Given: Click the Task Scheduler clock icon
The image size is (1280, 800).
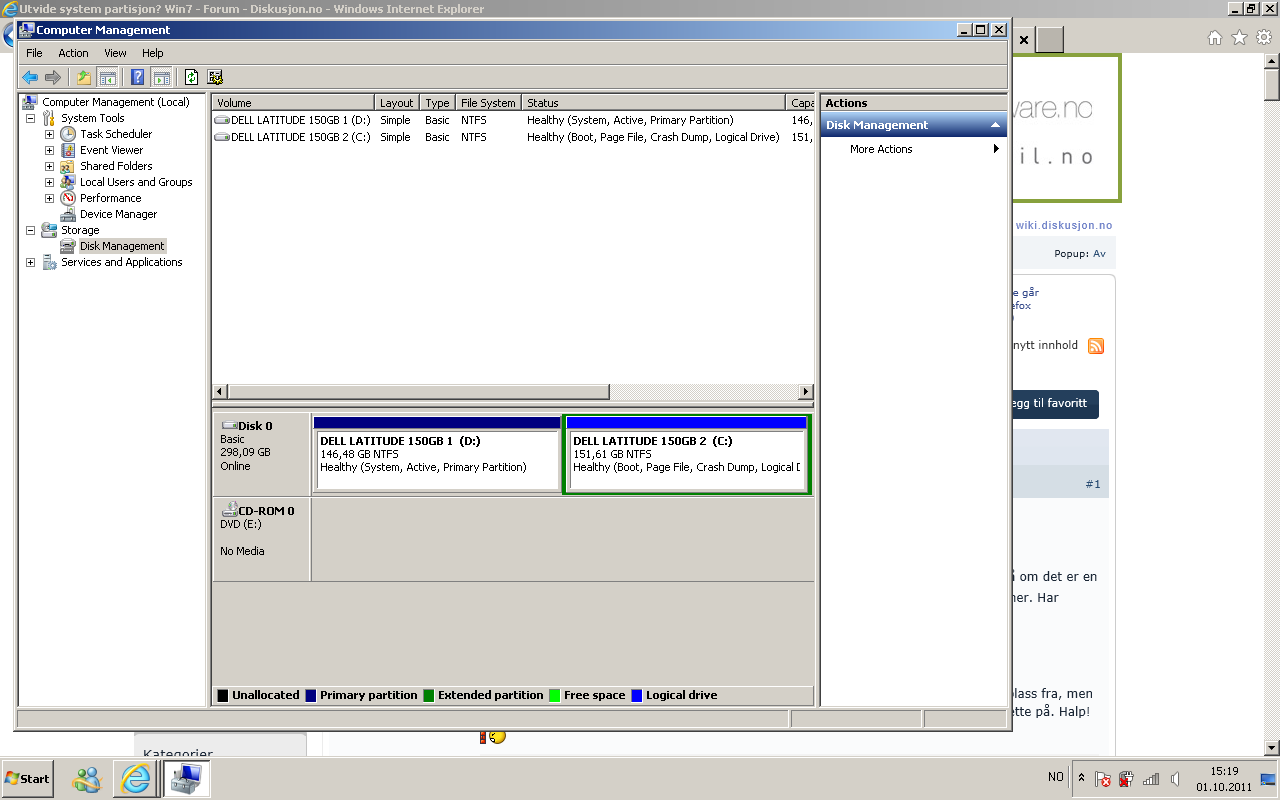Looking at the screenshot, I should (x=68, y=134).
